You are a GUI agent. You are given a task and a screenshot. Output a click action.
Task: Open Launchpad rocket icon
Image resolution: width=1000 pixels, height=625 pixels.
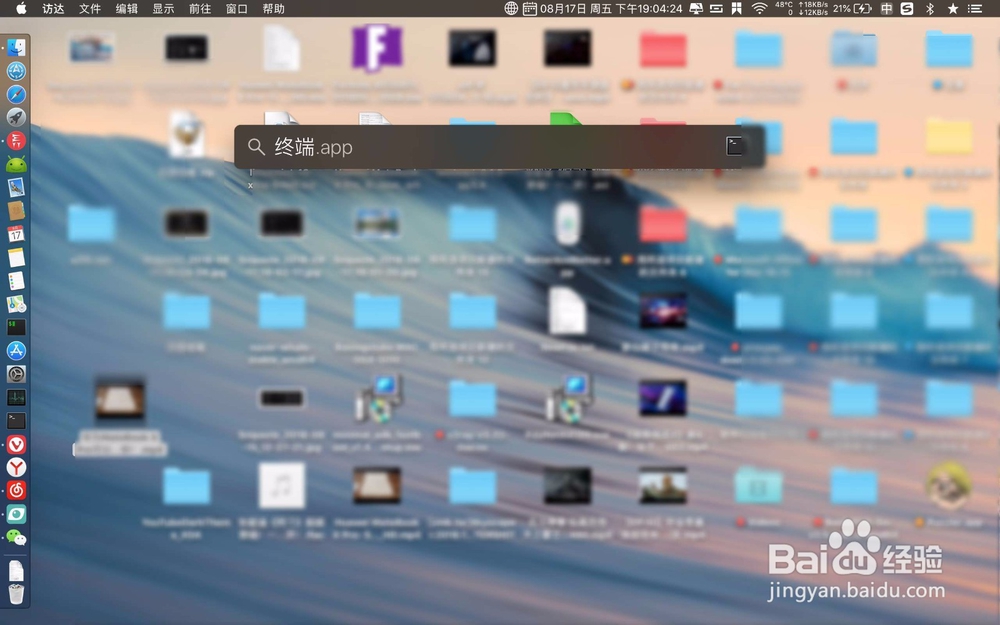click(x=16, y=117)
